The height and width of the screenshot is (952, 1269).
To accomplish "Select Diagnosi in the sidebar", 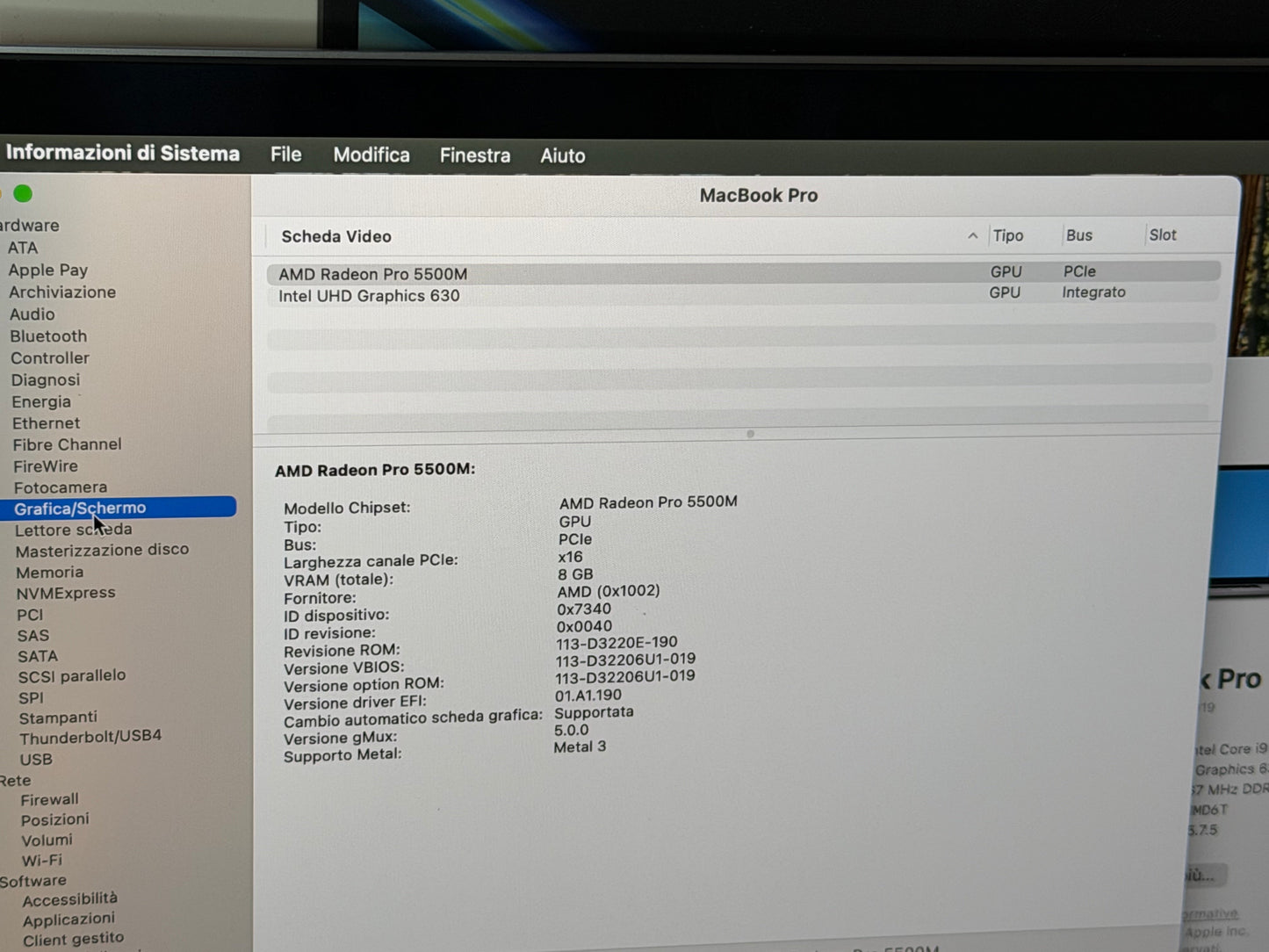I will tap(46, 380).
